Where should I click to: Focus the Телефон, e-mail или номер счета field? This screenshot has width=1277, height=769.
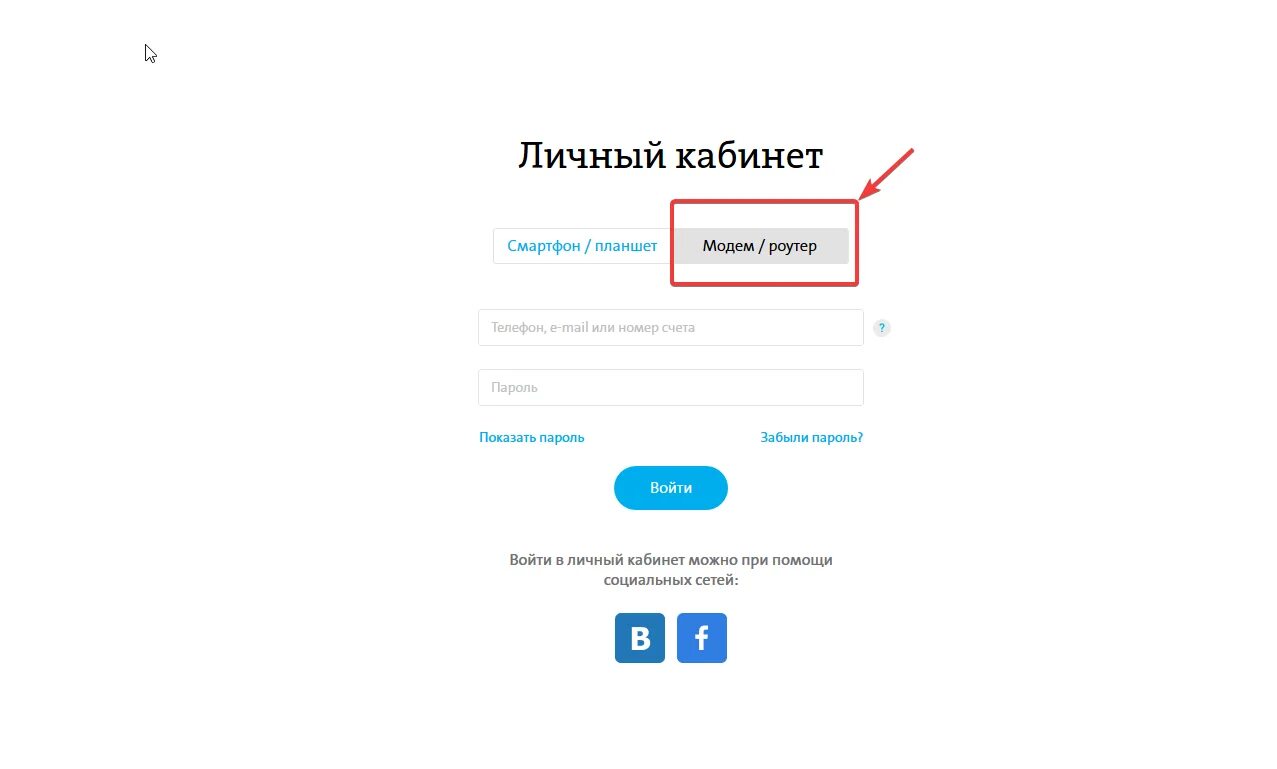[x=670, y=327]
